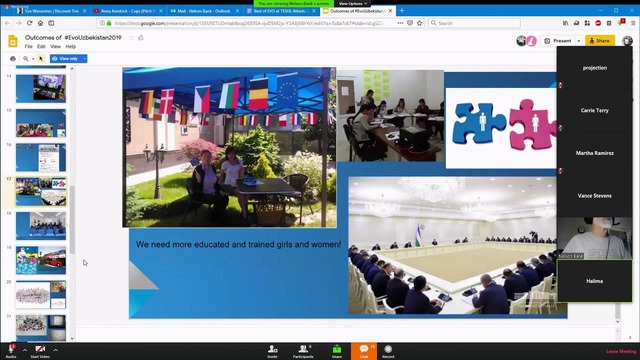This screenshot has height=360, width=640.
Task: Open the Help menu
Action: [71, 47]
